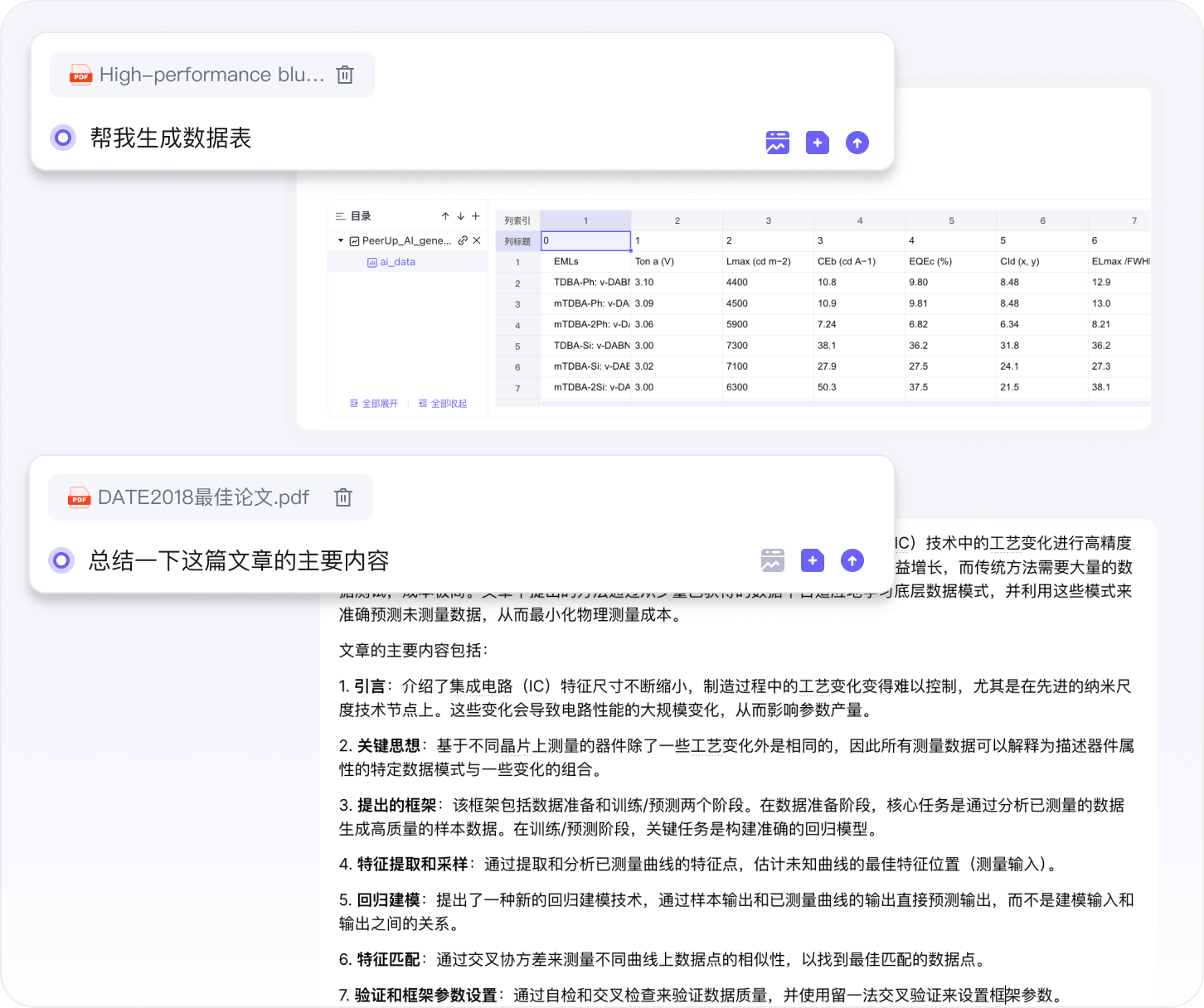Select the EQEc (%) cell

point(951,262)
